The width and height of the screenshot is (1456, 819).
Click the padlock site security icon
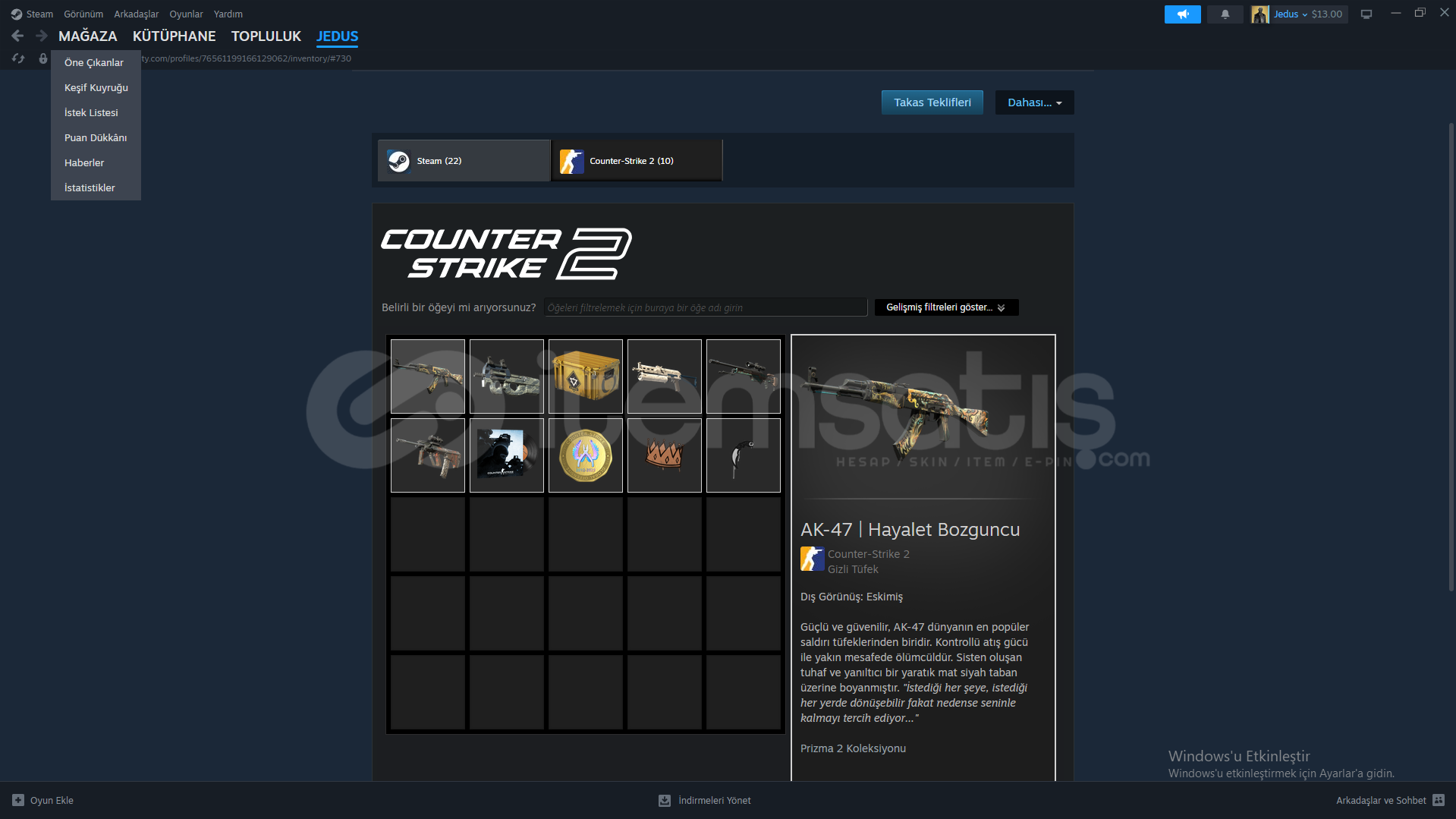(x=43, y=58)
